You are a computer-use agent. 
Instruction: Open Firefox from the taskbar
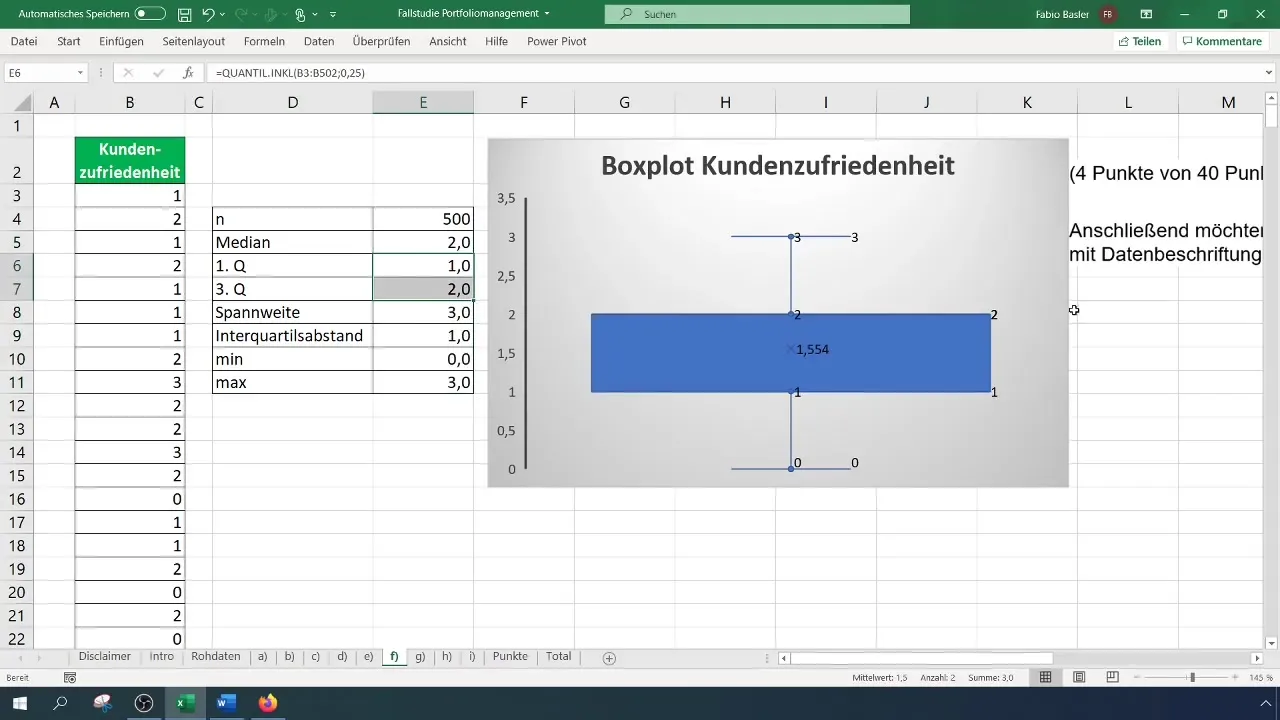point(267,703)
